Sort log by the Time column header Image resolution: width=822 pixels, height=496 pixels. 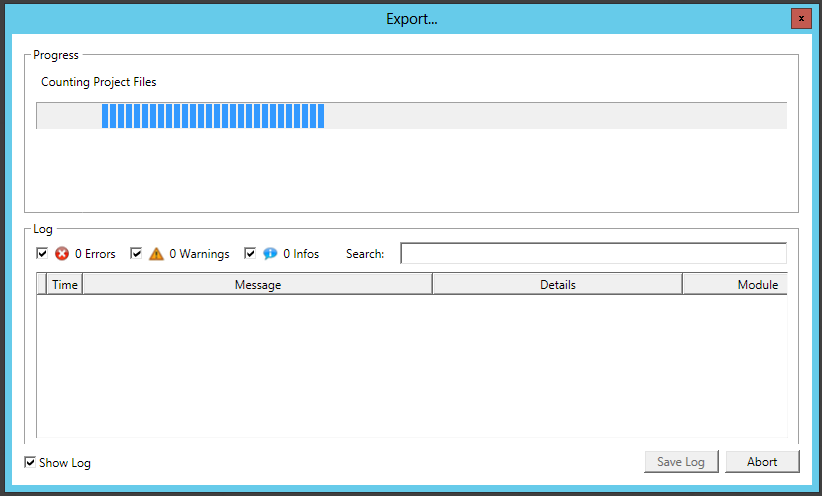[65, 285]
